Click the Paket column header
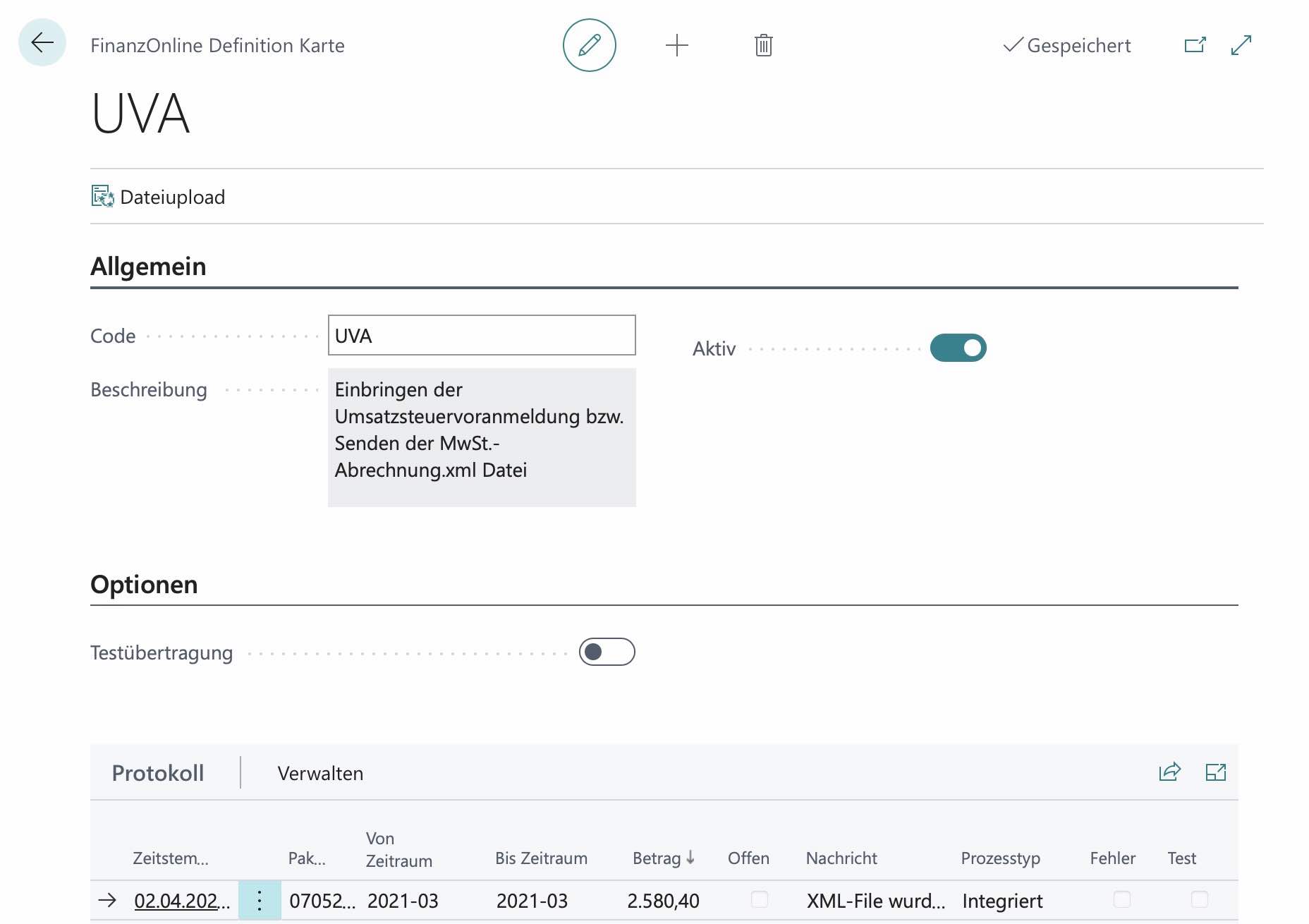The height and width of the screenshot is (924, 1309). point(307,858)
